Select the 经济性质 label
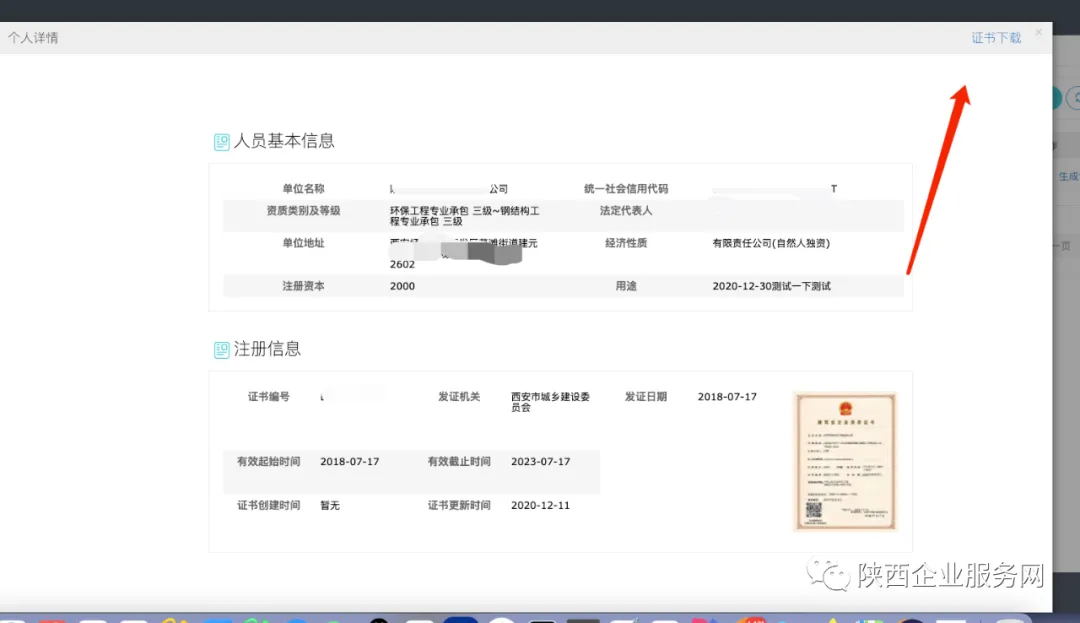 pos(626,243)
